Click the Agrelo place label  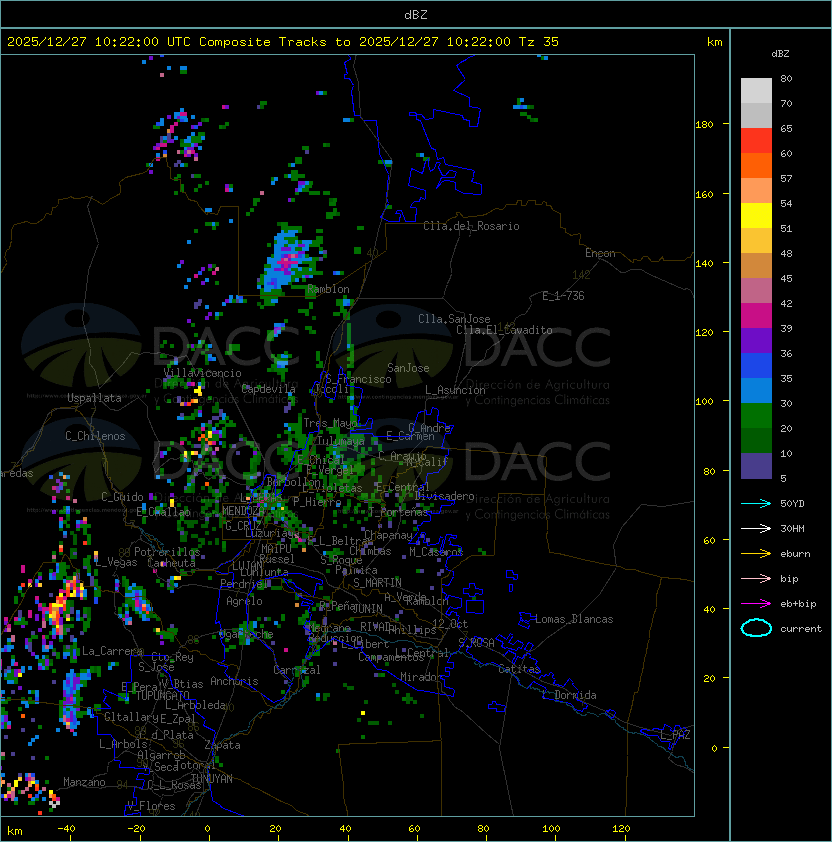(244, 601)
